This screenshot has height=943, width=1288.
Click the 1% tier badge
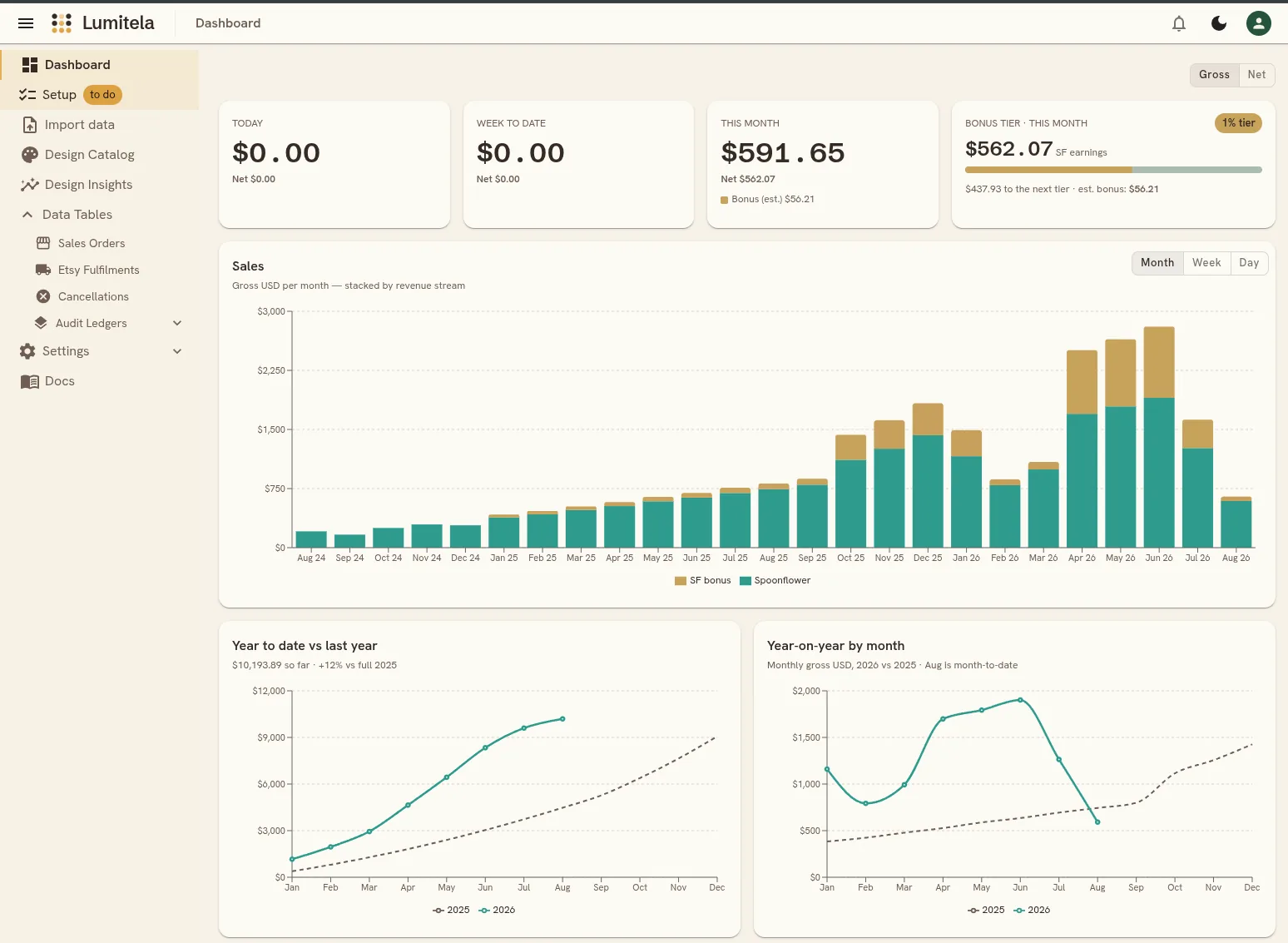click(1239, 123)
